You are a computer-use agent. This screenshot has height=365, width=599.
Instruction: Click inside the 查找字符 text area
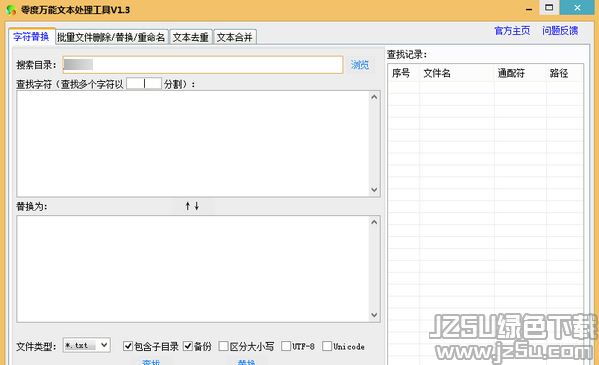coord(193,144)
